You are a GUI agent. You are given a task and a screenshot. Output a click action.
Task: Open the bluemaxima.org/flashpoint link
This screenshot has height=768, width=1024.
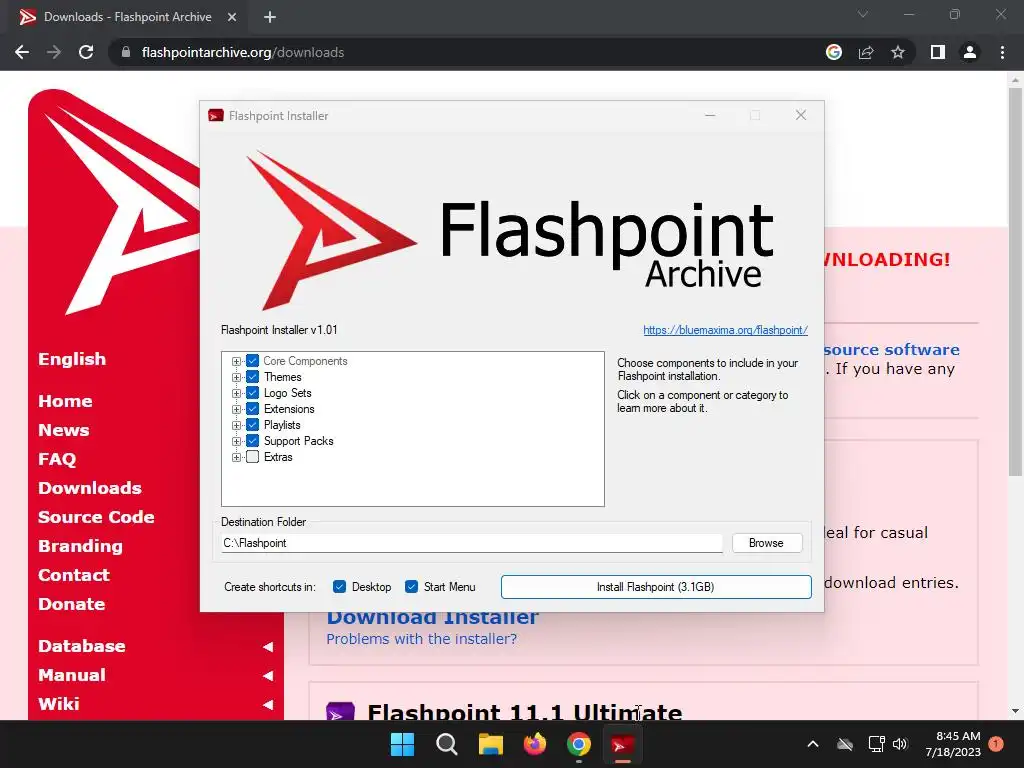(x=726, y=330)
